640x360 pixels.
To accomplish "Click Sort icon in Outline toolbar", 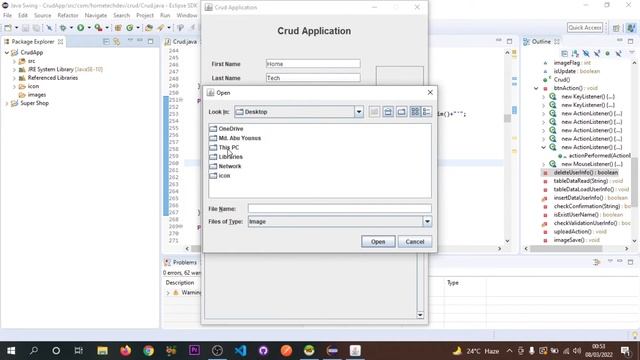I will [x=575, y=53].
